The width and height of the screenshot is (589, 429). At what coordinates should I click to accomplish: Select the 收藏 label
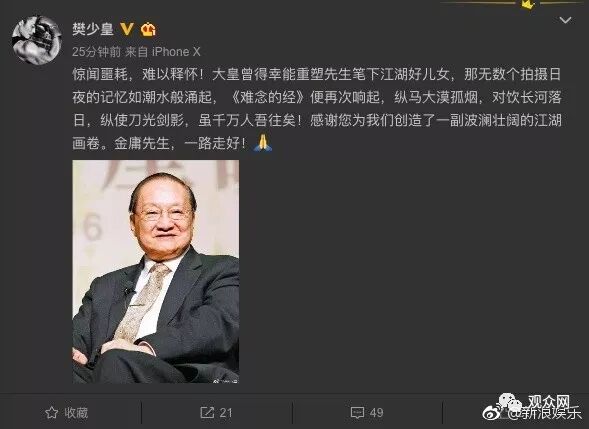pos(76,412)
